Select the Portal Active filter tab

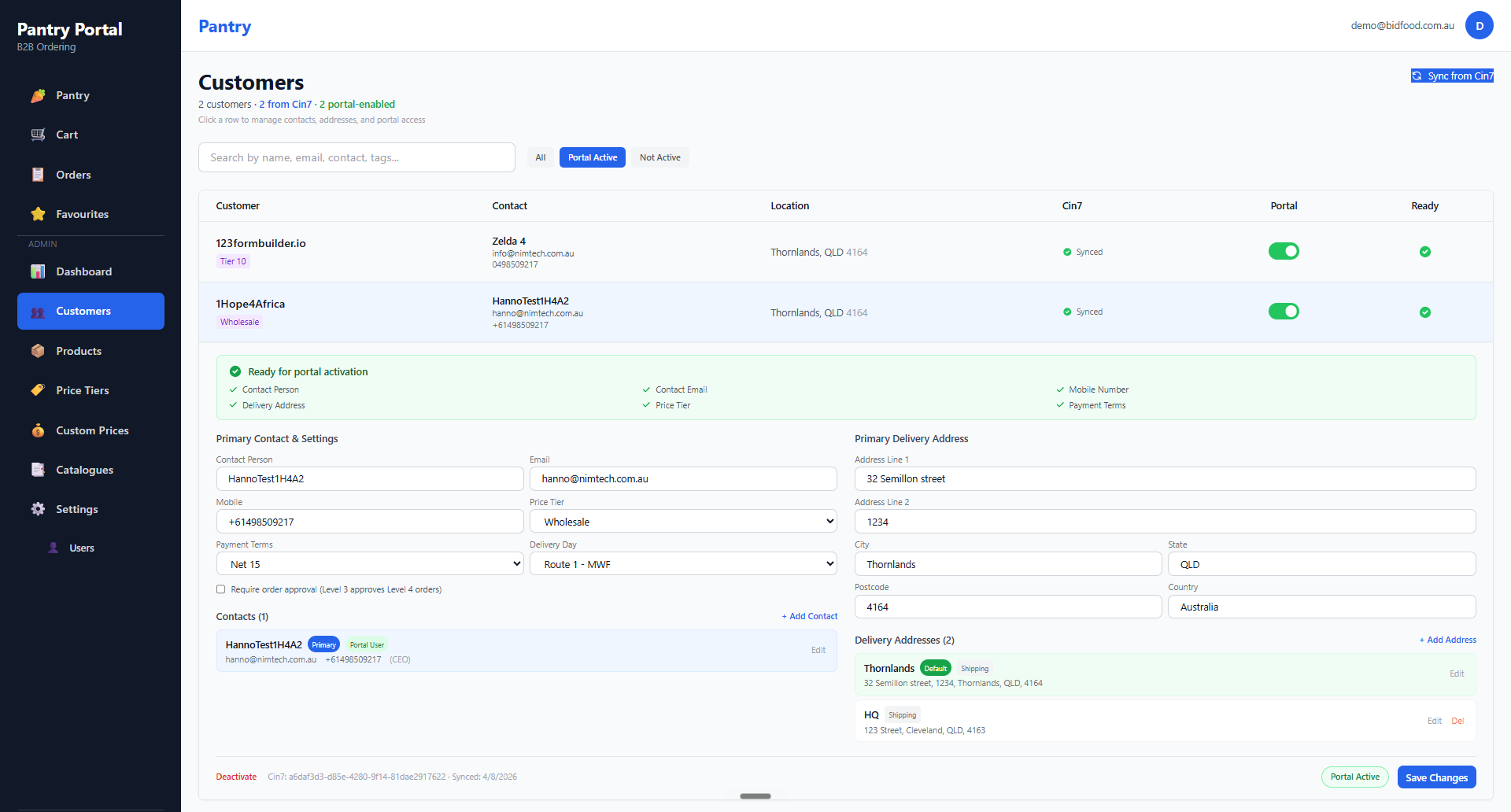[593, 157]
